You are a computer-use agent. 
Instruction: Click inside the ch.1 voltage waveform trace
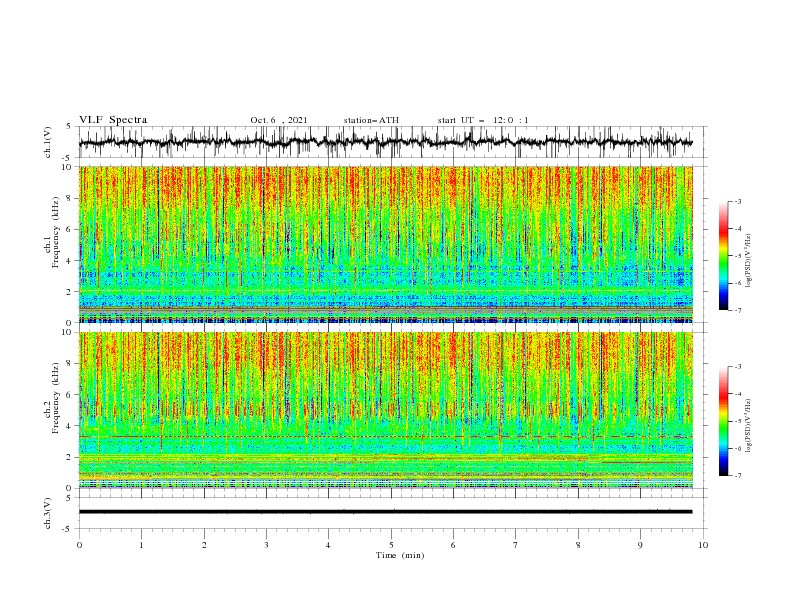pyautogui.click(x=385, y=142)
